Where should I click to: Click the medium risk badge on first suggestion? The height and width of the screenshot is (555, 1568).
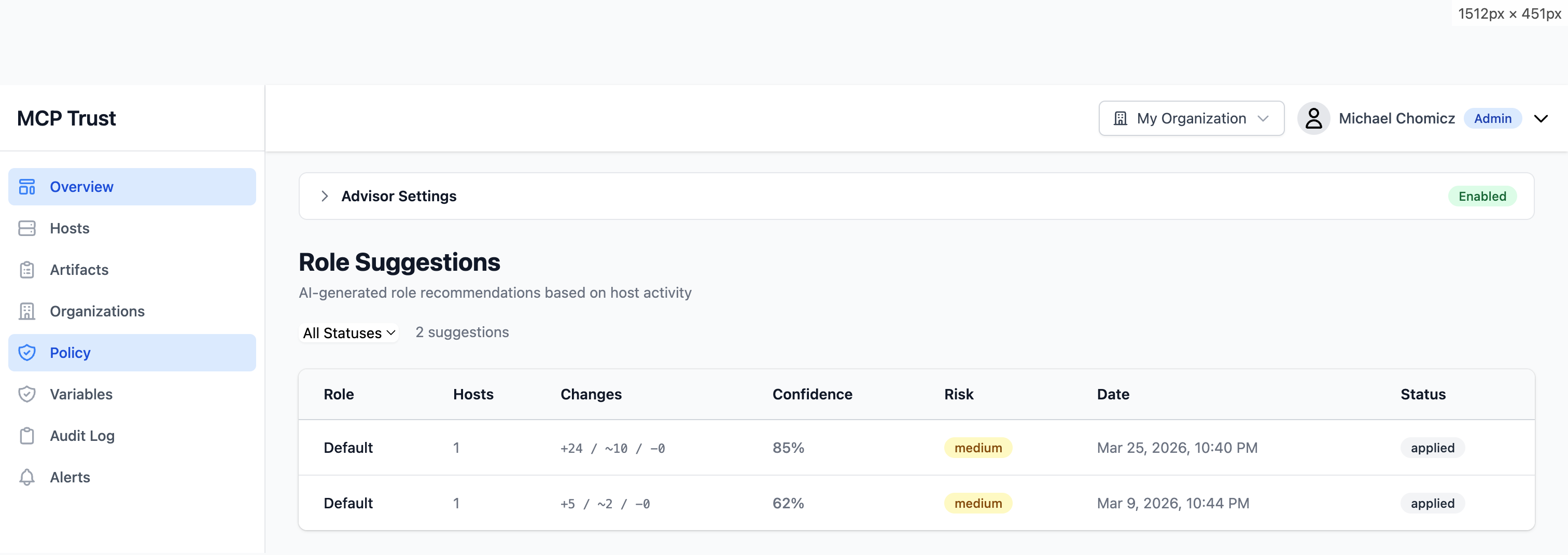point(977,447)
